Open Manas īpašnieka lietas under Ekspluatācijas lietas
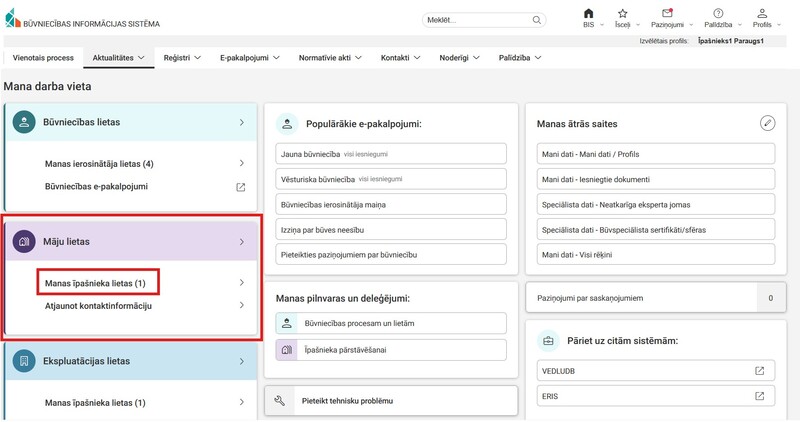The width and height of the screenshot is (800, 422). (x=95, y=403)
